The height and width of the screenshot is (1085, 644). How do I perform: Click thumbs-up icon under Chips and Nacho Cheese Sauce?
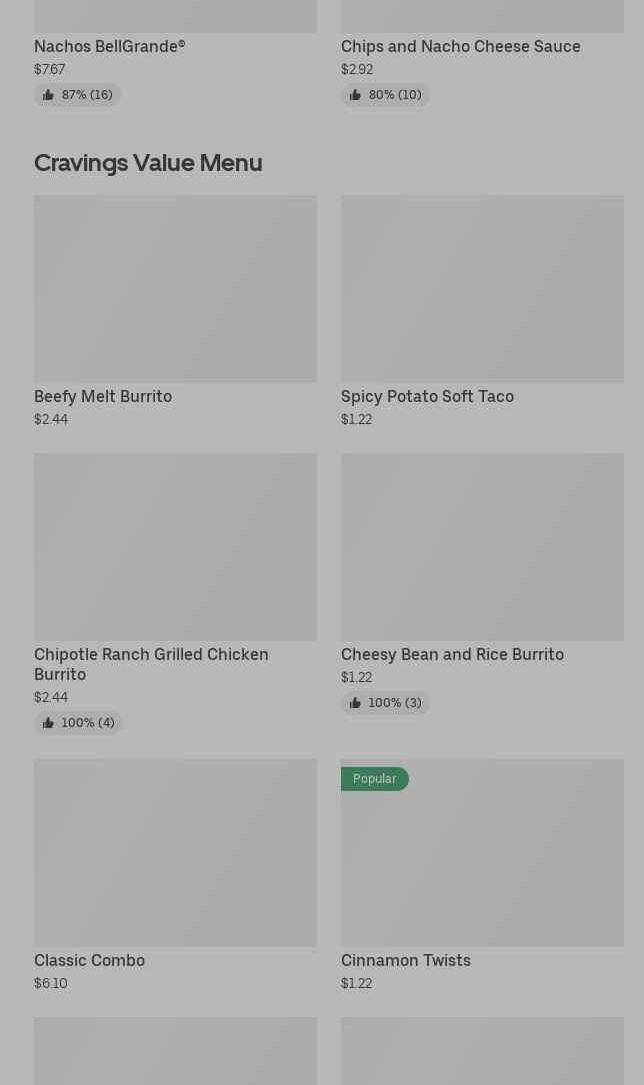355,95
